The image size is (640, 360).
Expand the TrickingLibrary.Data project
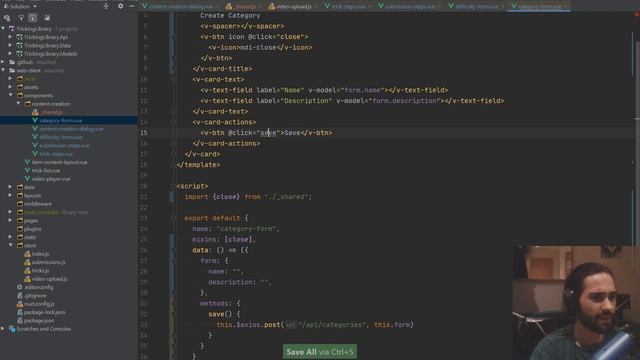10,45
